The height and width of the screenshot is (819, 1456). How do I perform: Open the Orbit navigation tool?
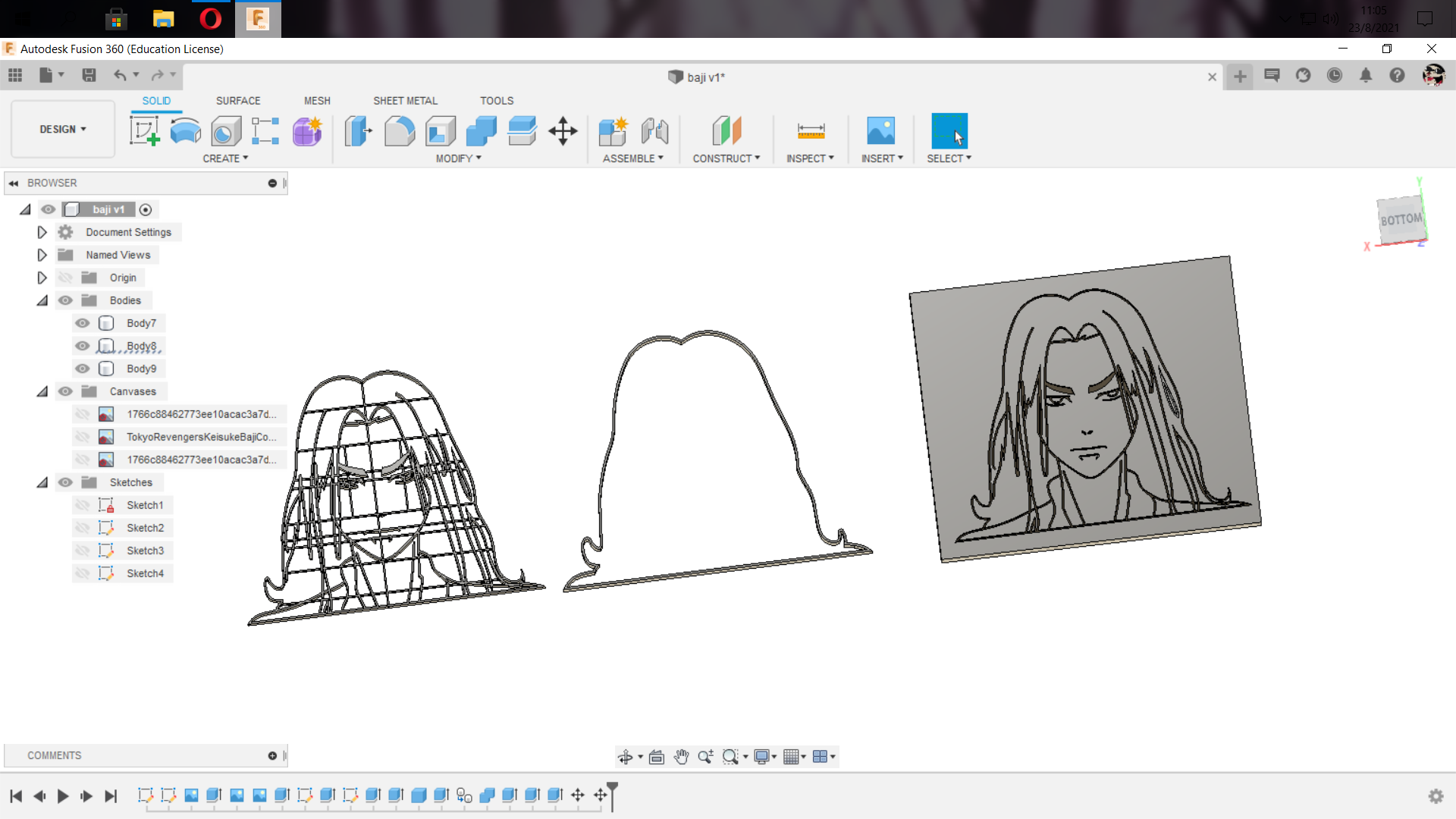(625, 757)
